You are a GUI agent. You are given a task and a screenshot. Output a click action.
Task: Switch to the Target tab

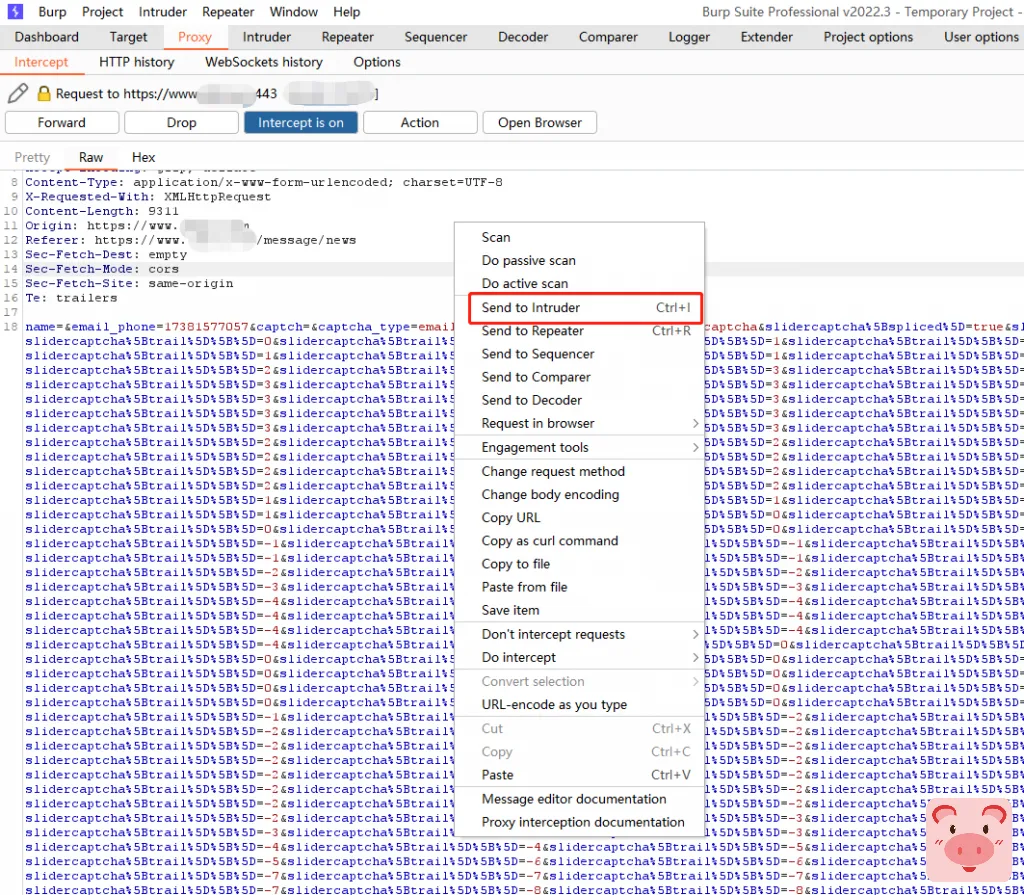point(128,37)
